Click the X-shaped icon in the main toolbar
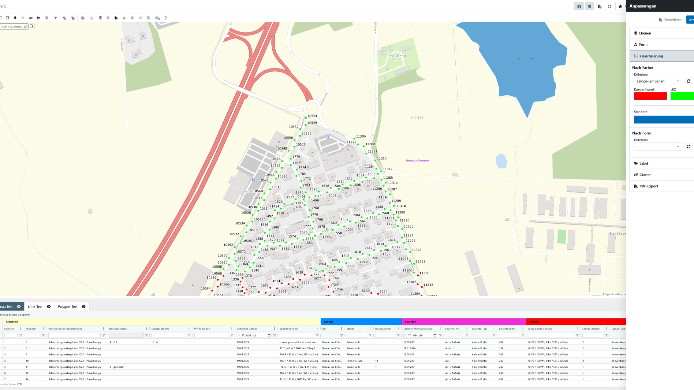This screenshot has height=390, width=694. (100, 18)
